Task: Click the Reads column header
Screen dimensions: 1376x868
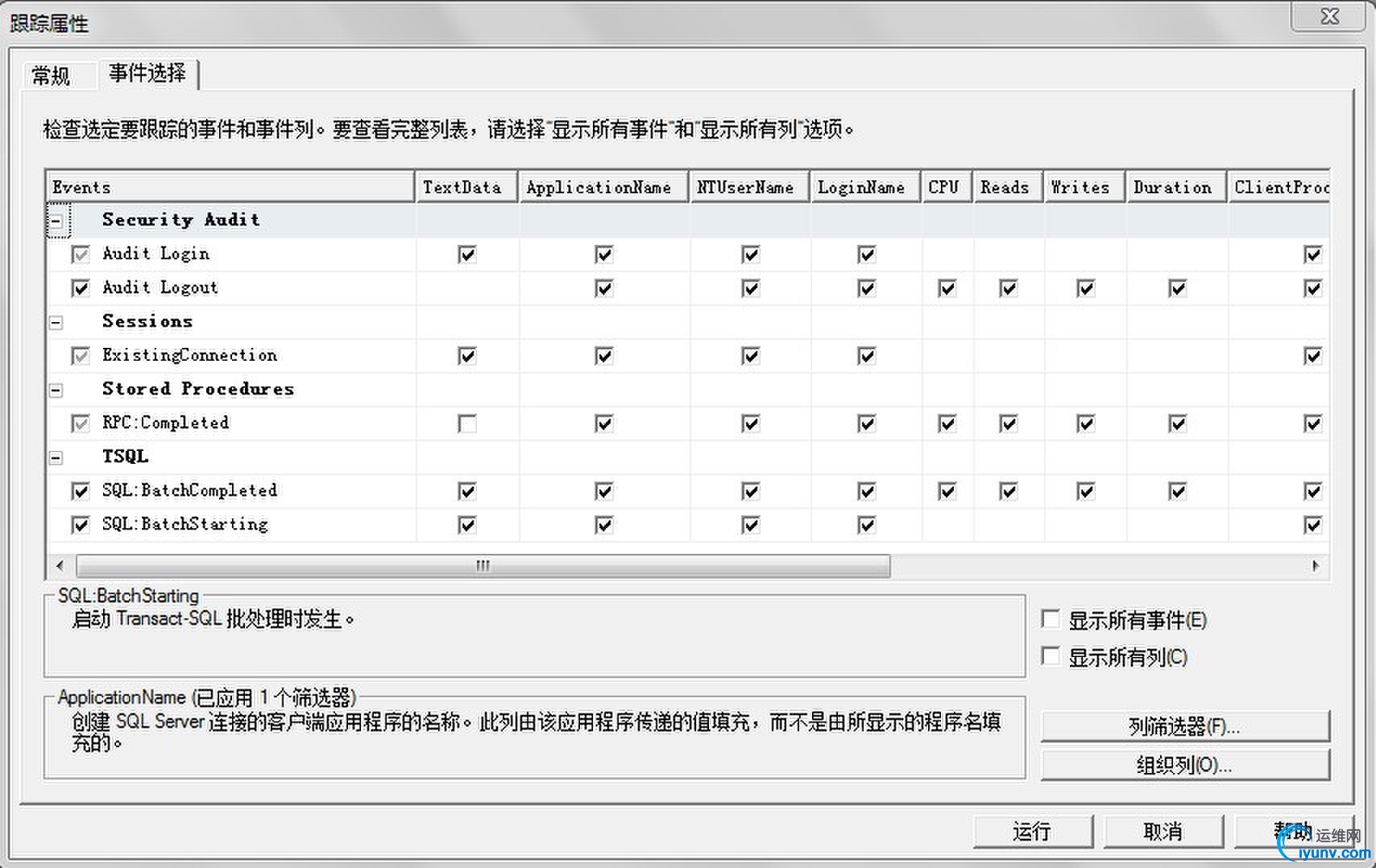Action: coord(1009,187)
